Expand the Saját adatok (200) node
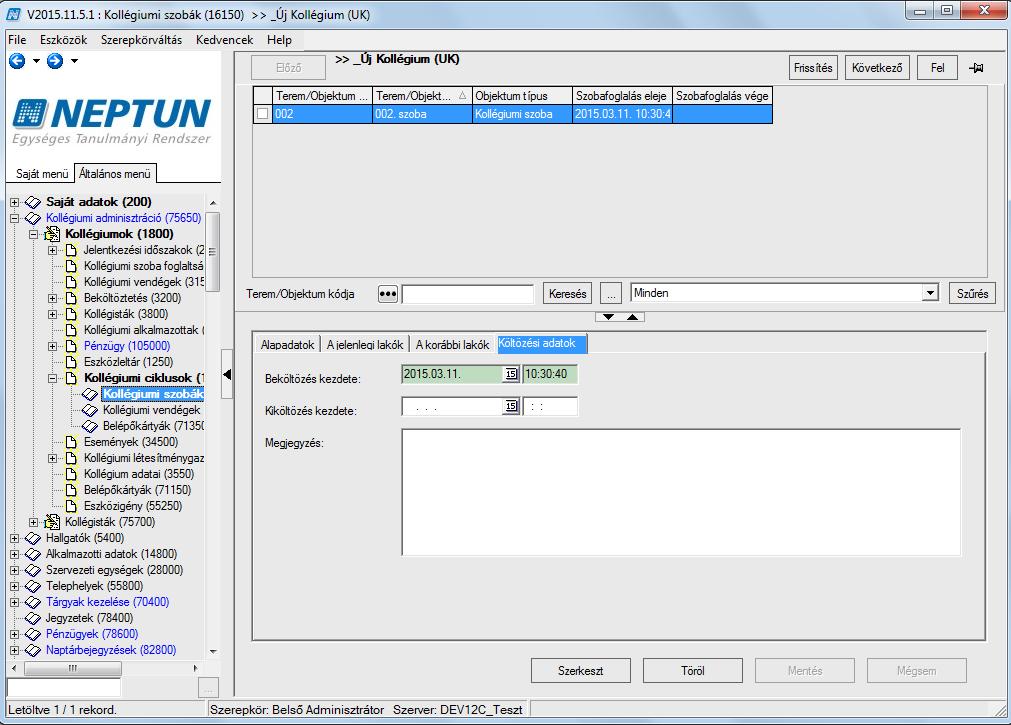1011x725 pixels. (x=14, y=202)
